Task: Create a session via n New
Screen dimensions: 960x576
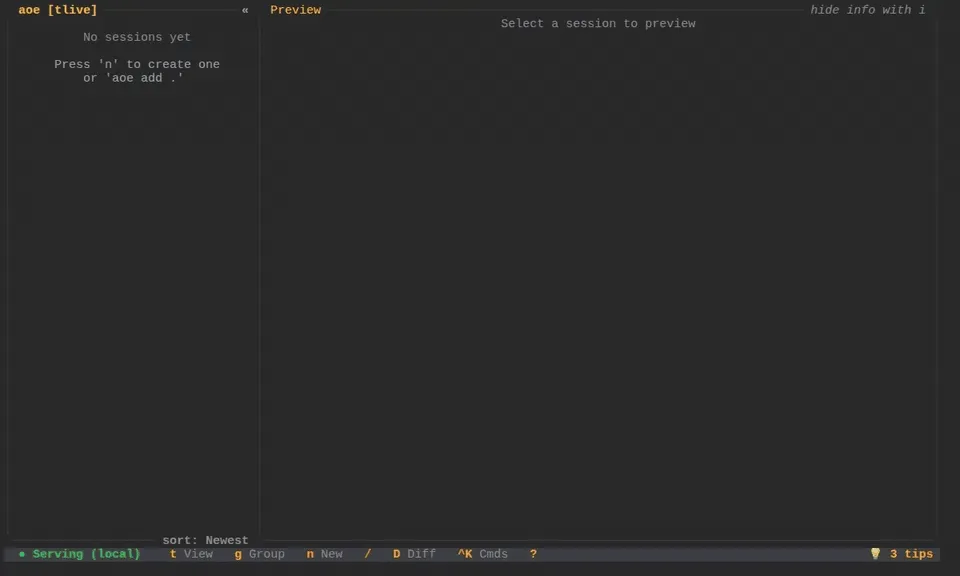Action: [x=324, y=554]
